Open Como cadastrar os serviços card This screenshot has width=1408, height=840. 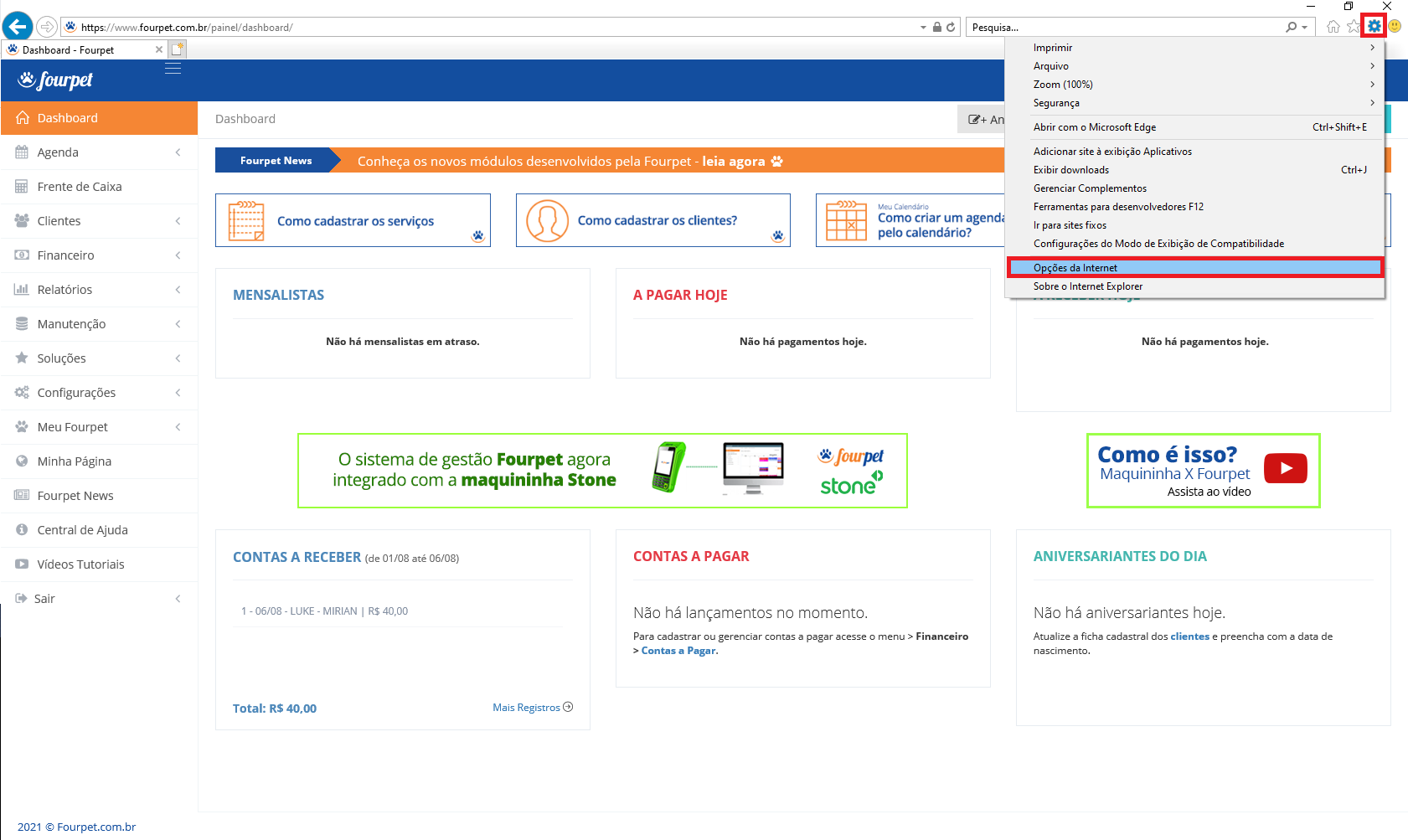tap(353, 220)
